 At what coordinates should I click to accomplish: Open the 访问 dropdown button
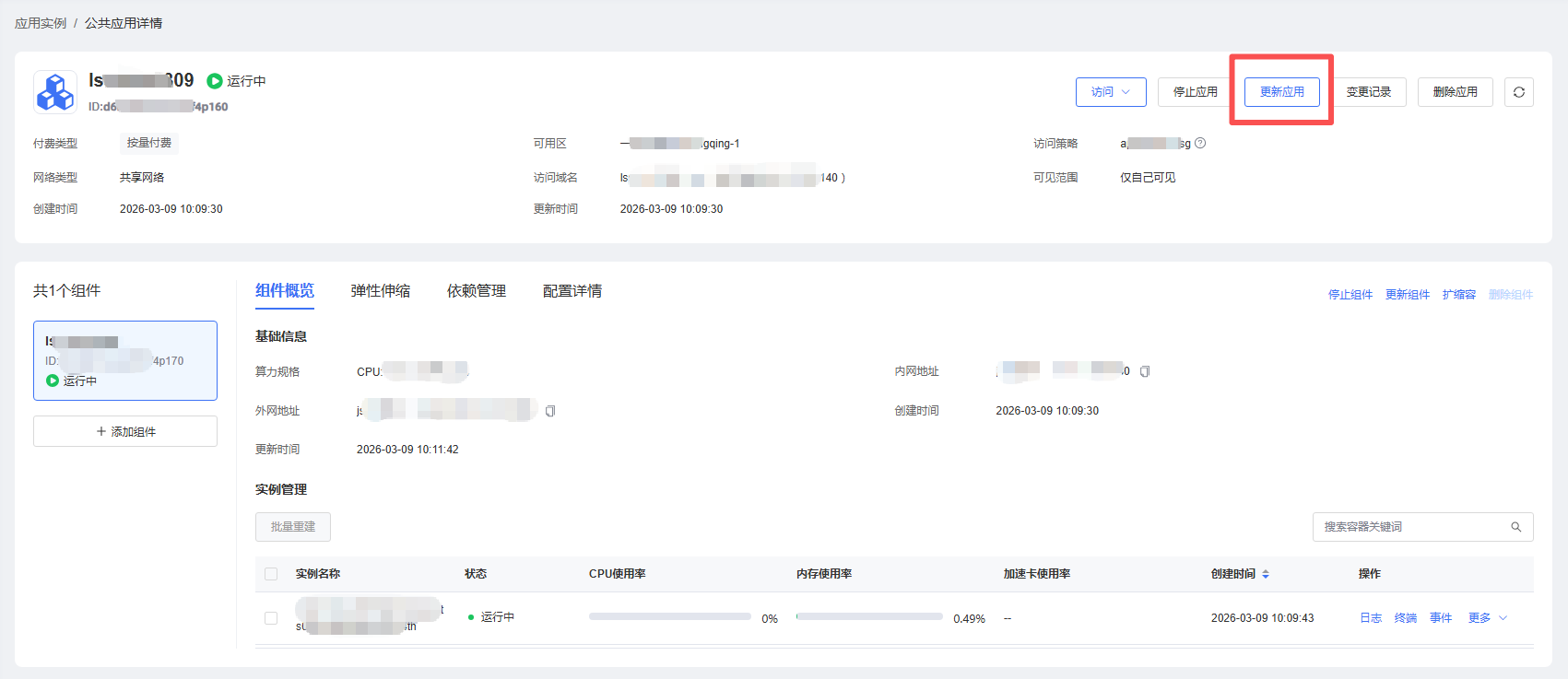pos(1110,92)
